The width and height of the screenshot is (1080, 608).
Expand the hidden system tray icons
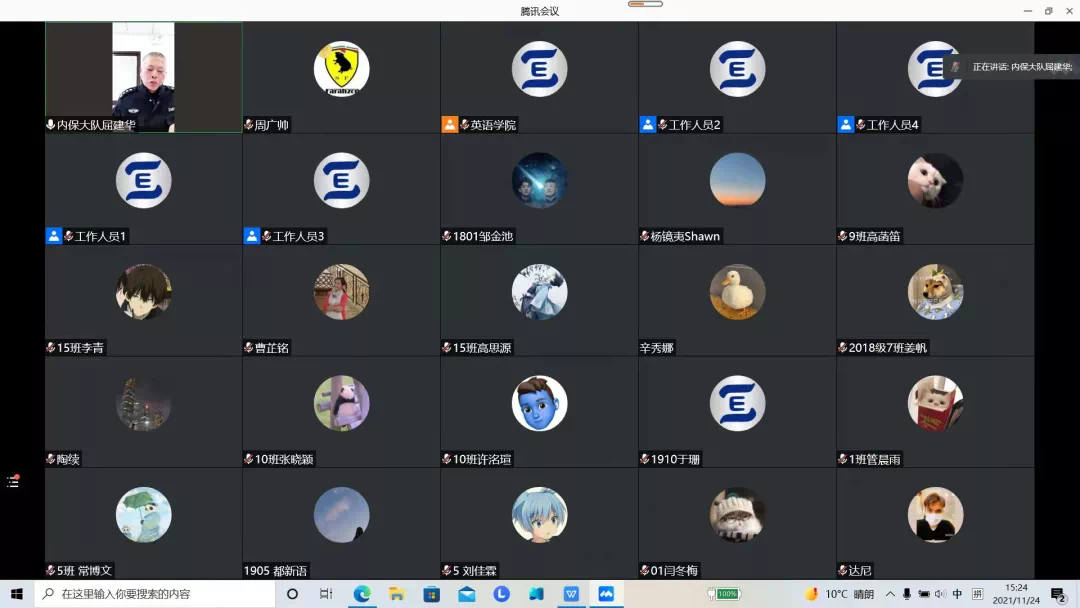[x=890, y=594]
